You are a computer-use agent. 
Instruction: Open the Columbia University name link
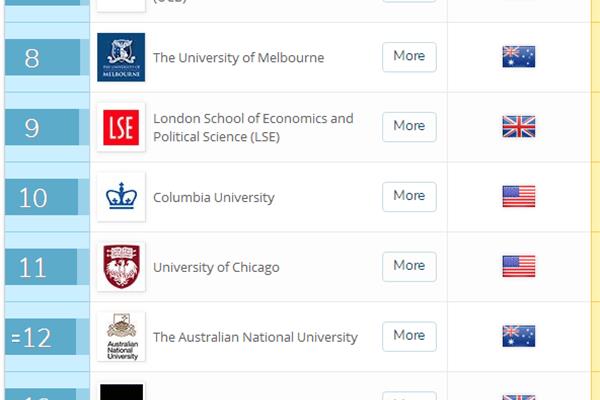214,198
